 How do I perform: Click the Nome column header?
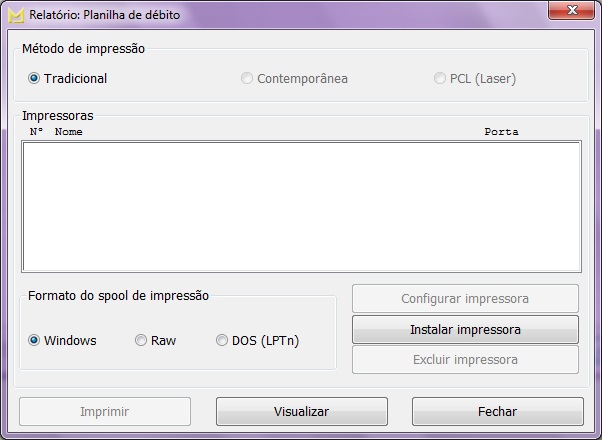tap(68, 131)
